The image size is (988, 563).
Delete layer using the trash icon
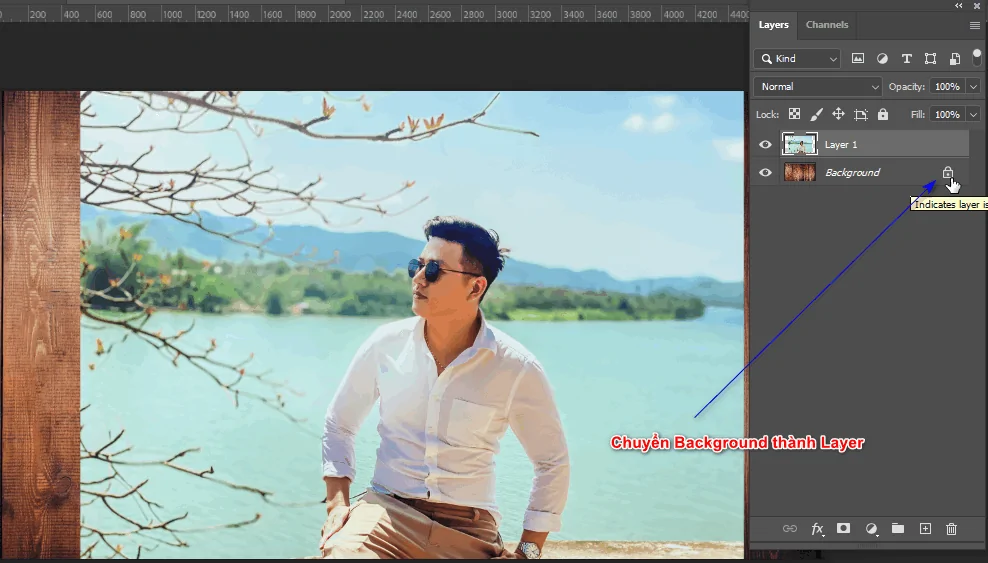[951, 528]
